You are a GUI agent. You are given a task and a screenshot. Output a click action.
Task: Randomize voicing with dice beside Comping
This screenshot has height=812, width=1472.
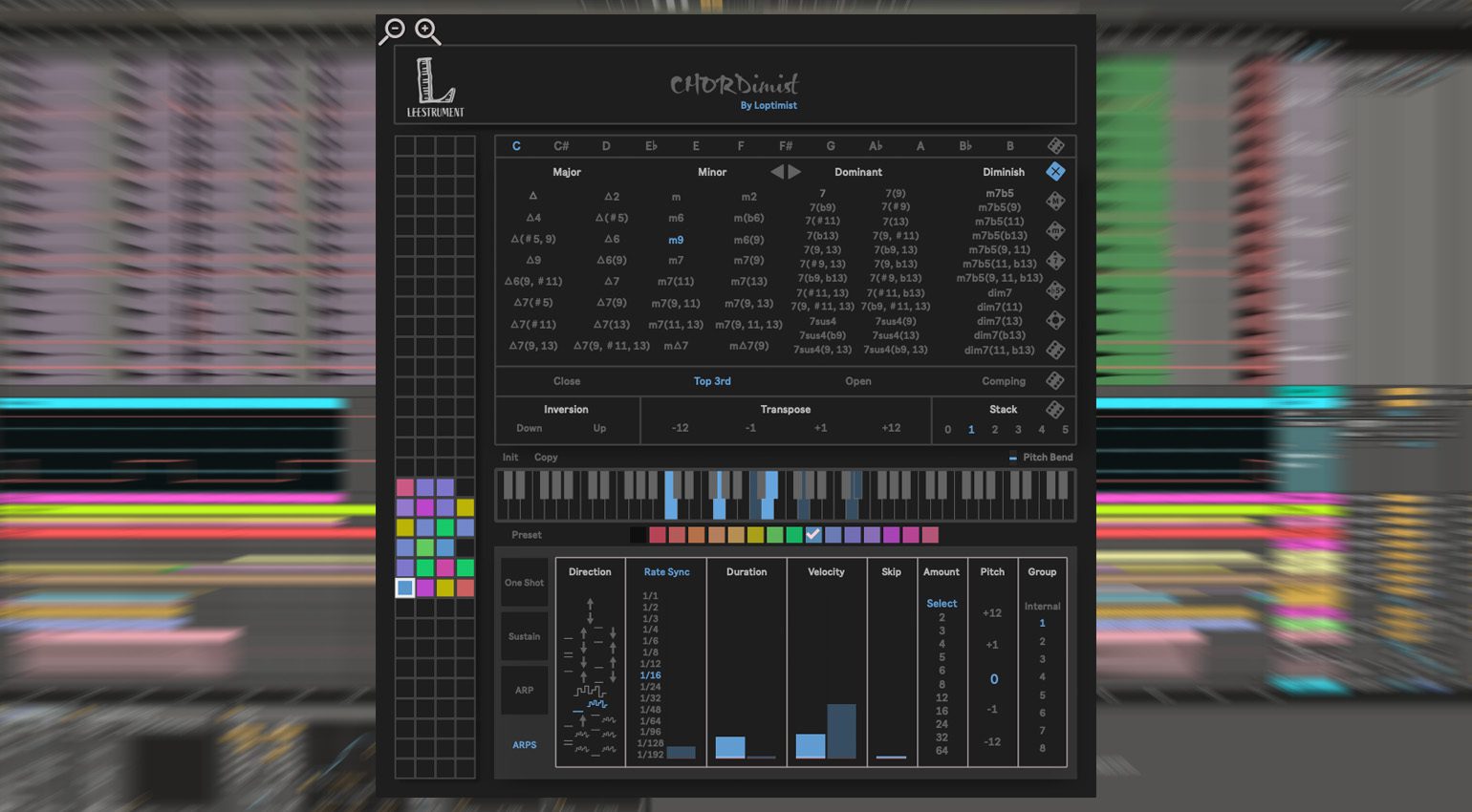[1055, 380]
